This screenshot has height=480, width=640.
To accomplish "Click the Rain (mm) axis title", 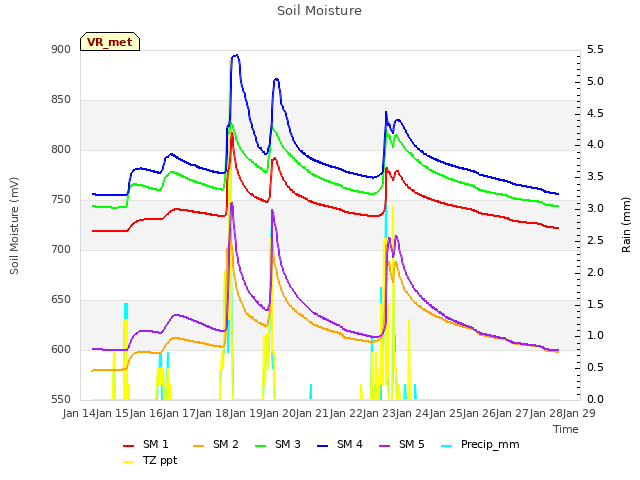I will tap(626, 225).
